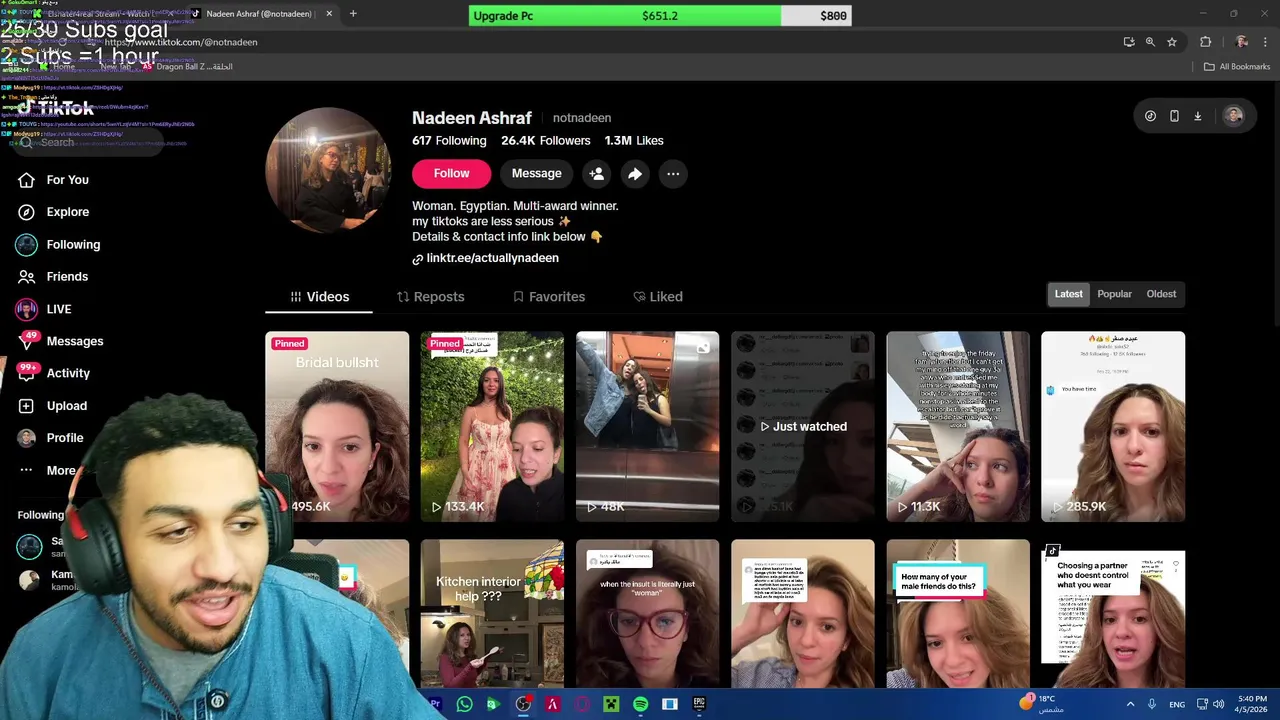Open pinned video with 133.4K views
1280x720 pixels.
click(492, 427)
